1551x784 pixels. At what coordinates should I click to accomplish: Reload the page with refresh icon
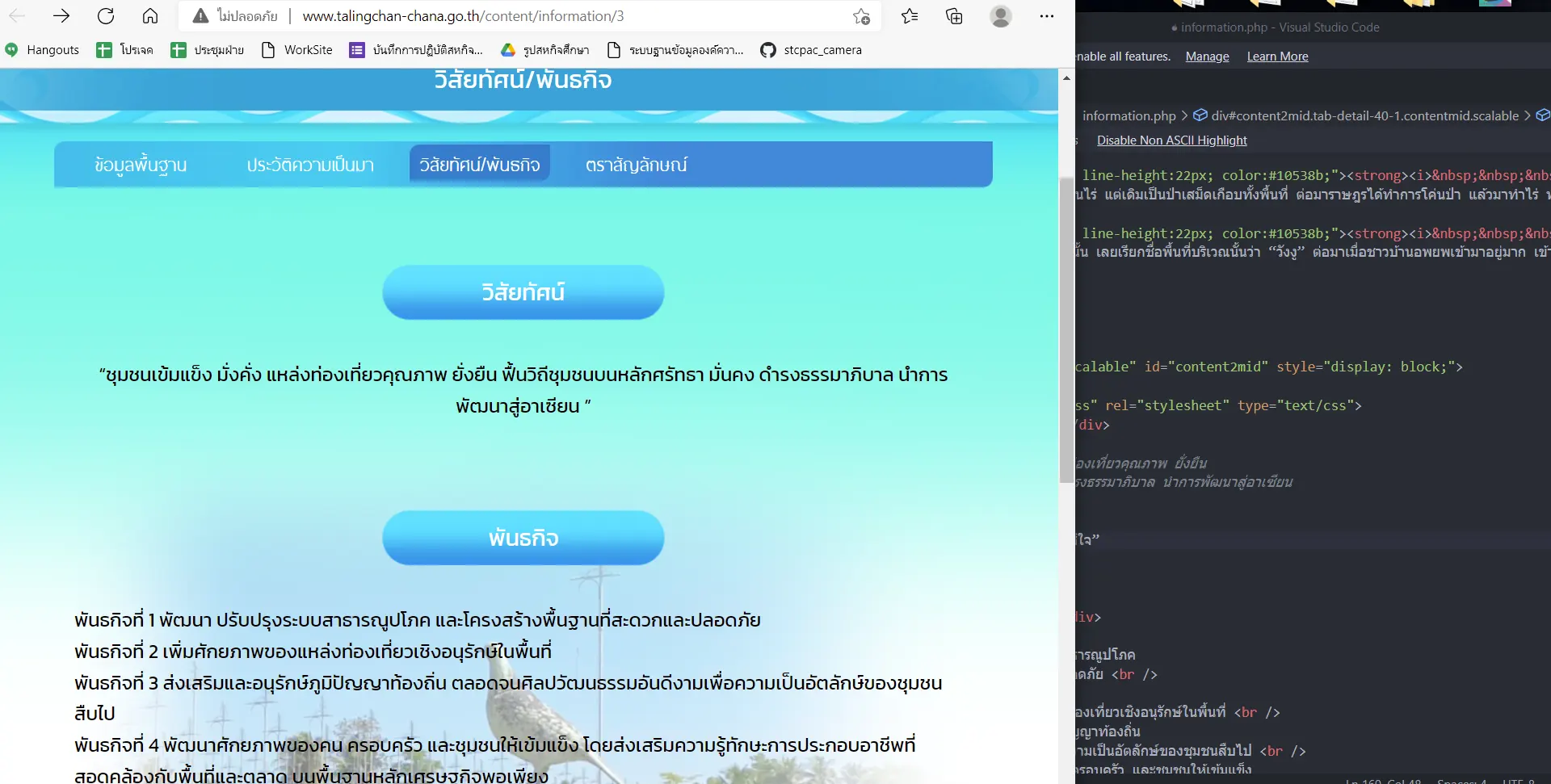106,16
